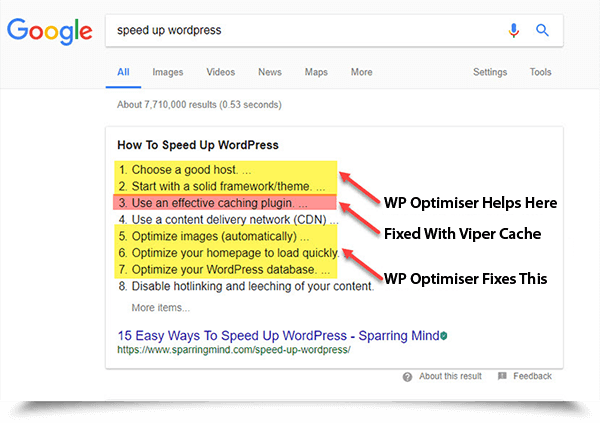Open the Settings menu

pyautogui.click(x=489, y=72)
